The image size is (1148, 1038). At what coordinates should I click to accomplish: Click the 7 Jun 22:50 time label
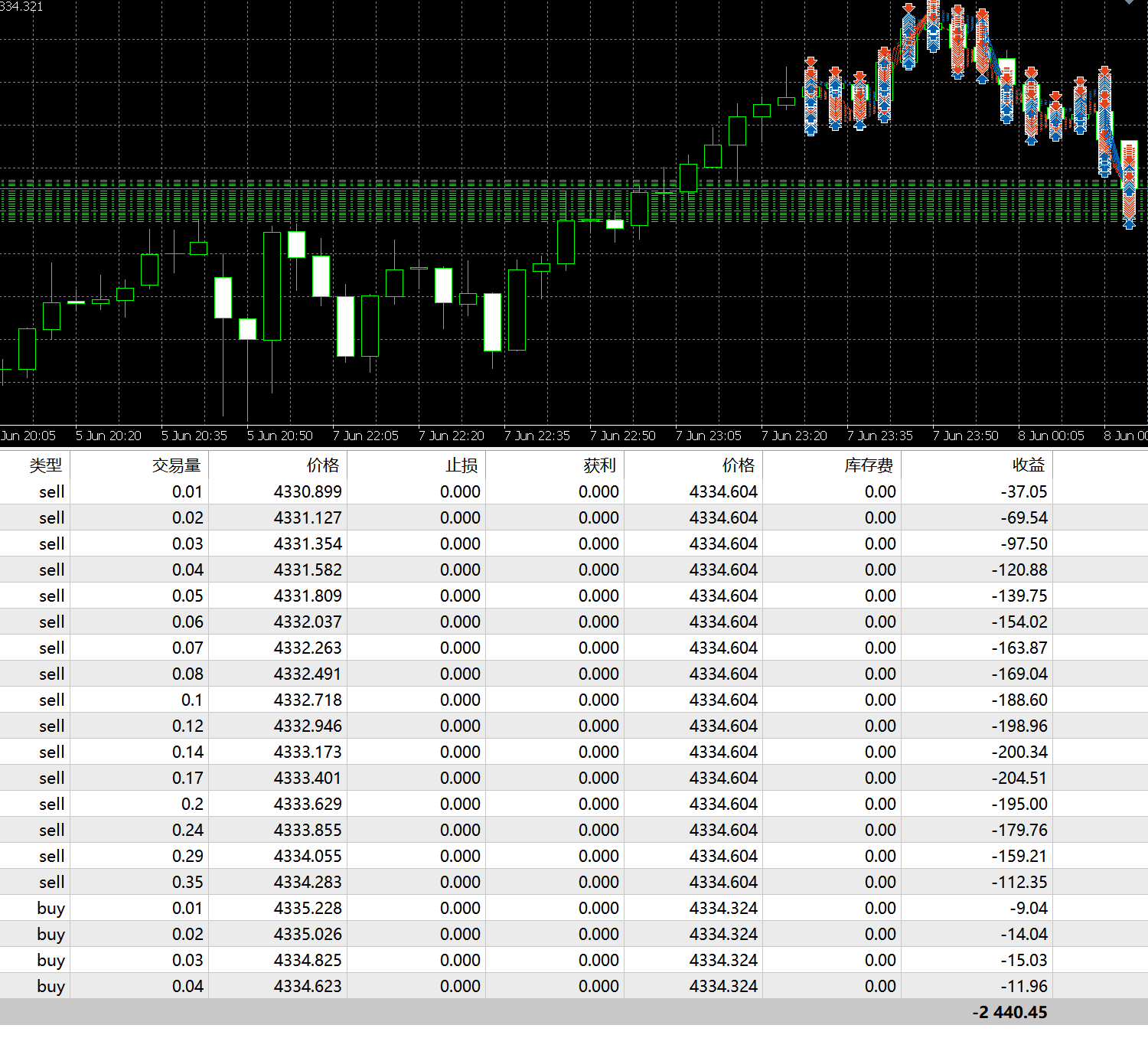click(623, 436)
